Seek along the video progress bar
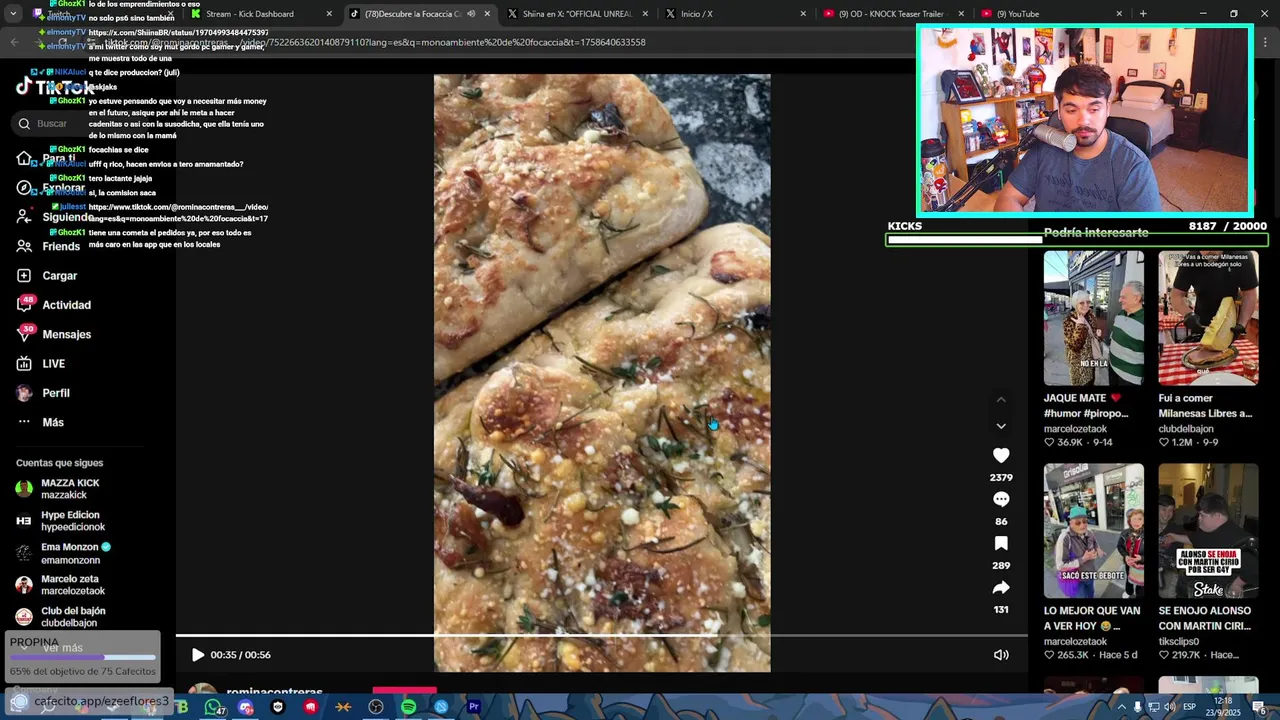 pyautogui.click(x=601, y=635)
